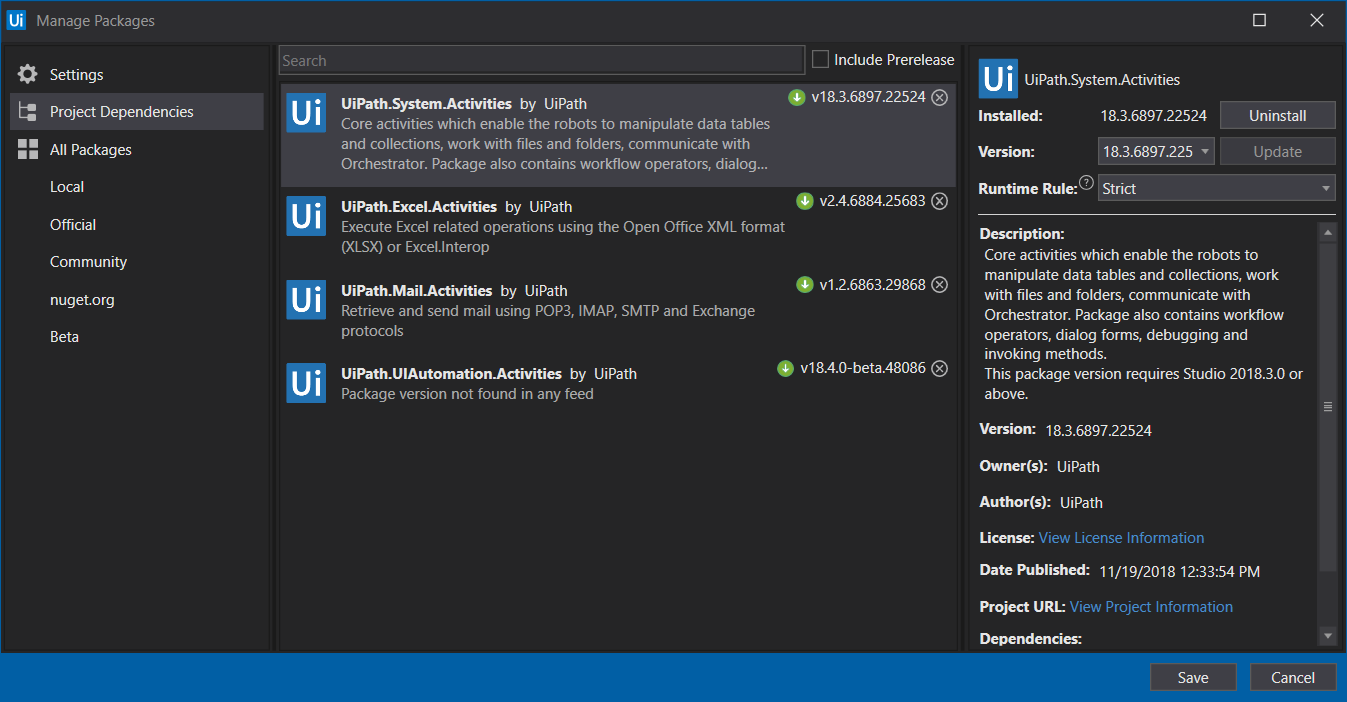Open View License Information link

tap(1121, 538)
